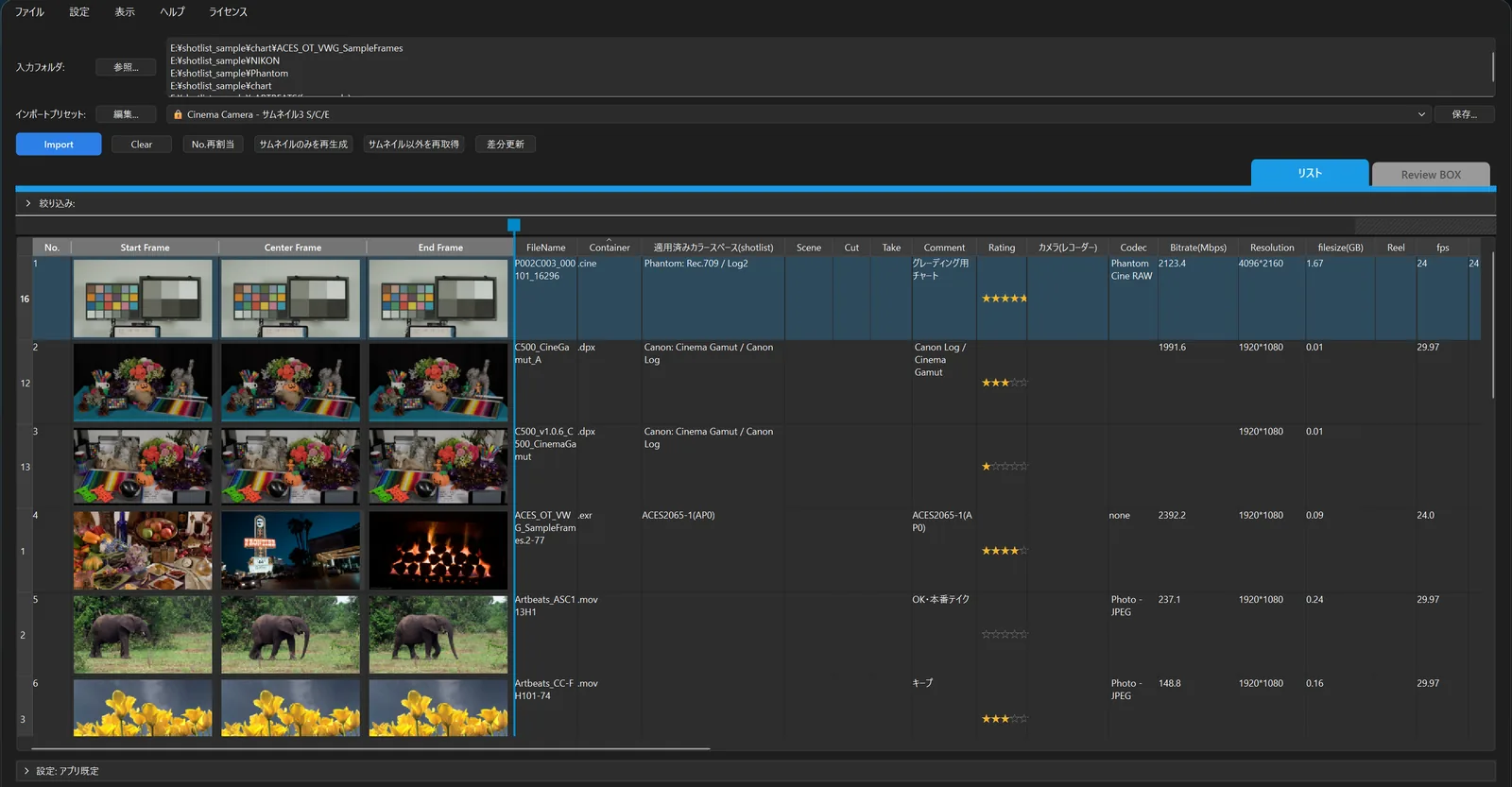Select the yellow flowers Start Frame thumbnail
Viewport: 1512px width, 787px height.
(x=143, y=708)
